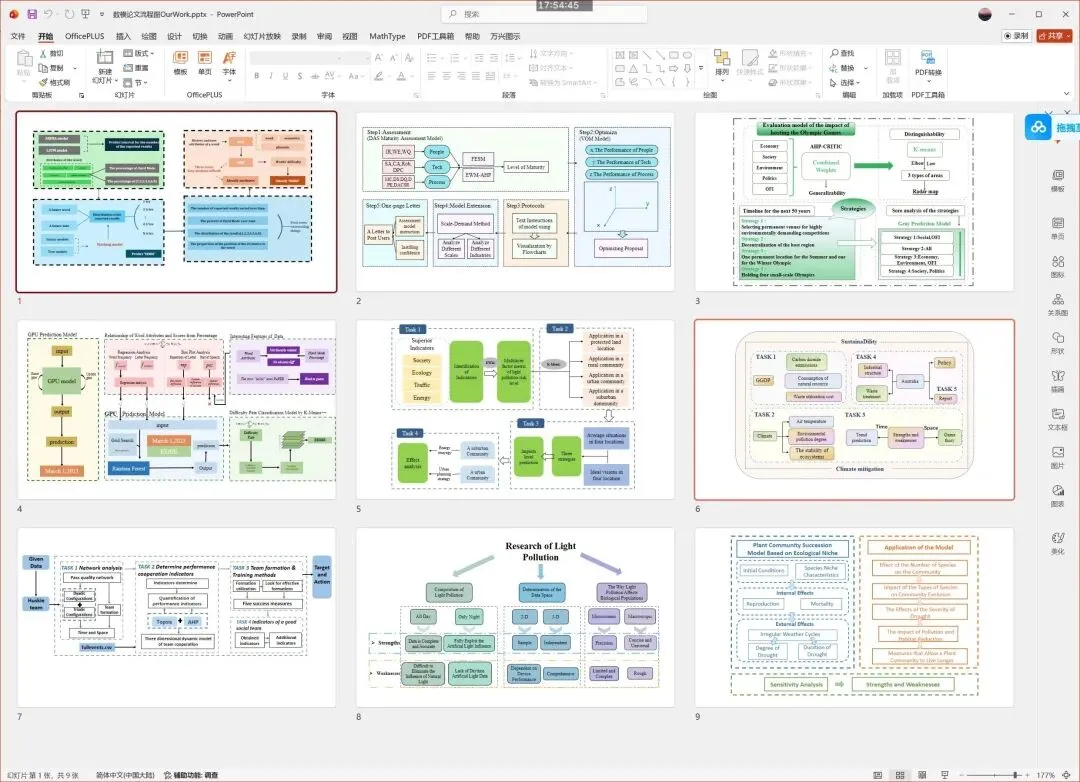Screen dimensions: 1080x782
Task: Open the 设计 ribbon tab
Action: 174,36
